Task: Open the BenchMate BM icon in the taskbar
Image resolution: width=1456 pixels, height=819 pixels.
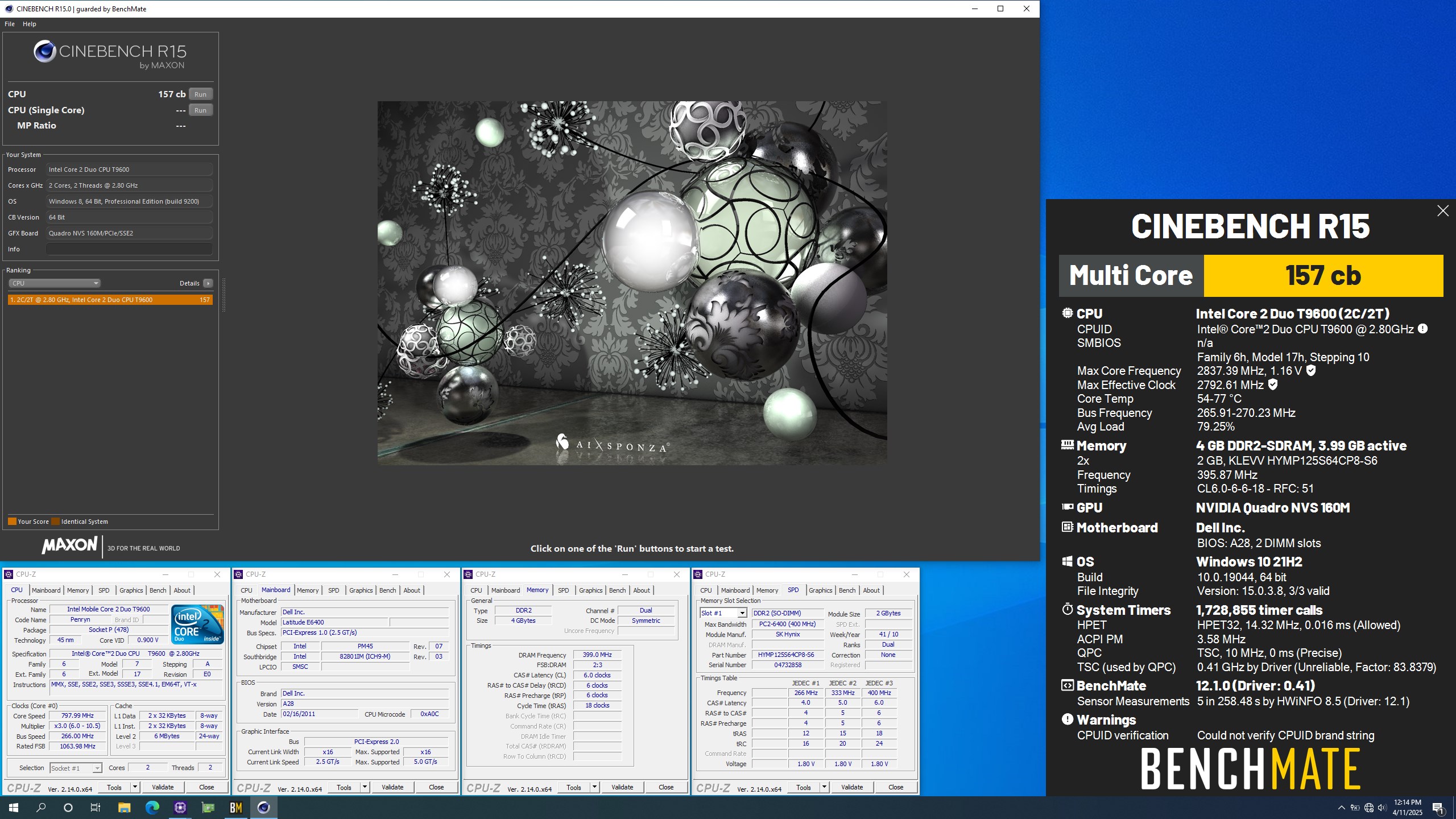Action: tap(236, 807)
